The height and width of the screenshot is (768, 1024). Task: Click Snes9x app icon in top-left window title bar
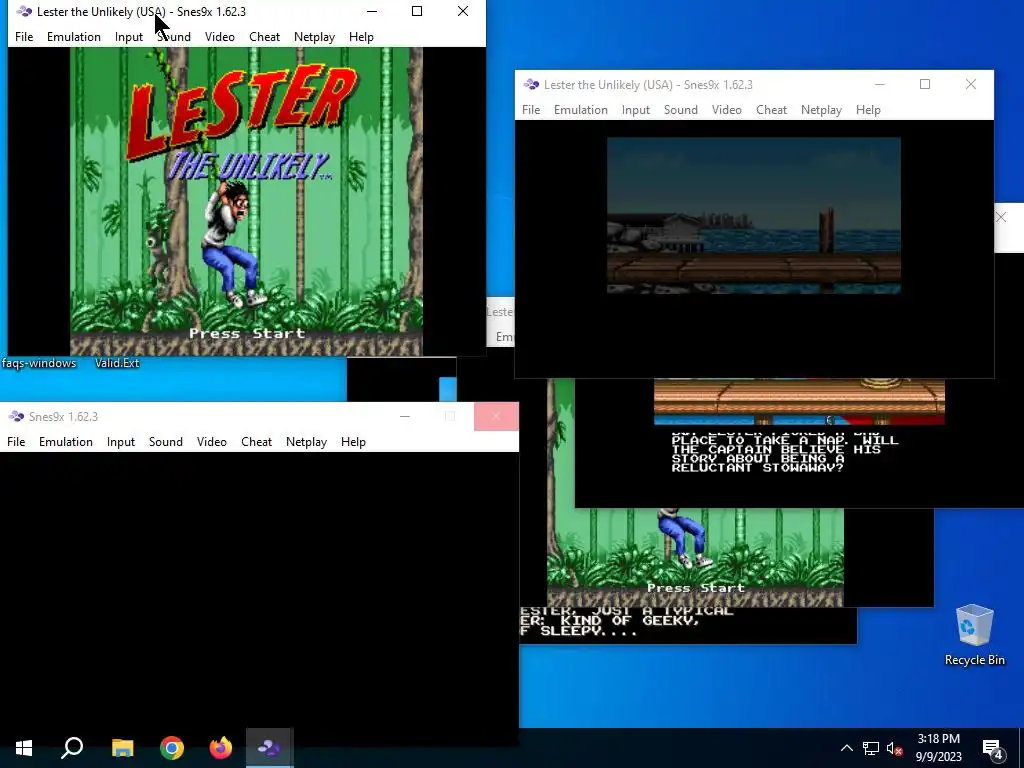24,12
